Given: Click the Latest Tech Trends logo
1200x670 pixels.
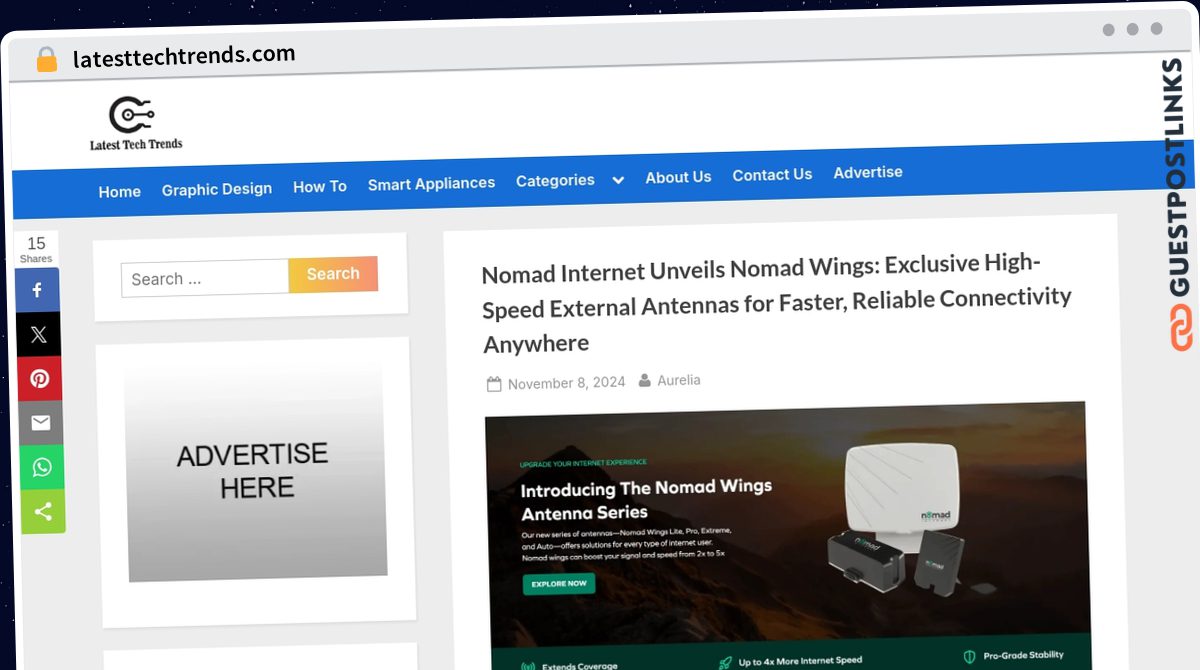Looking at the screenshot, I should (136, 123).
